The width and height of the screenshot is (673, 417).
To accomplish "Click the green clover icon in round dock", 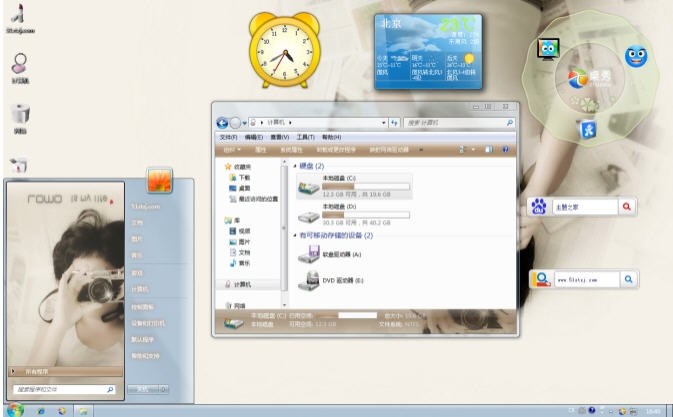I will tap(590, 104).
